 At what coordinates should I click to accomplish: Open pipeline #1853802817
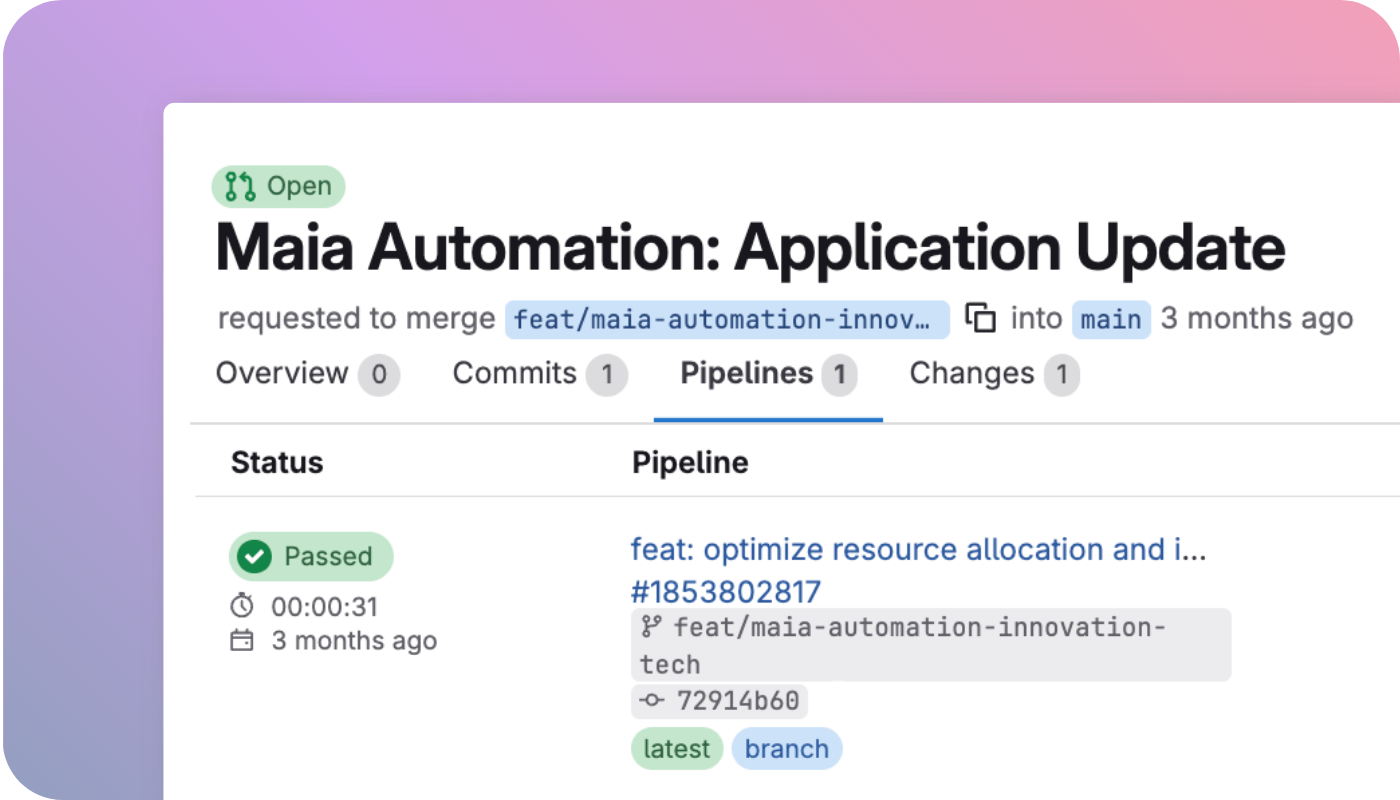point(725,591)
